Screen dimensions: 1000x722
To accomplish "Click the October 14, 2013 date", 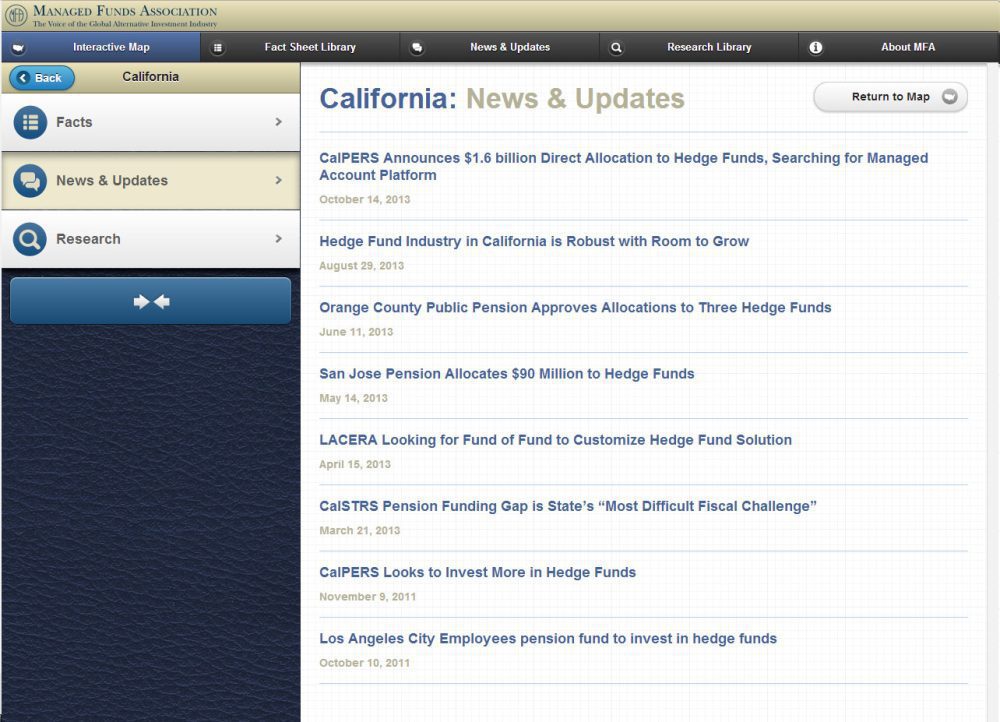I will (365, 200).
